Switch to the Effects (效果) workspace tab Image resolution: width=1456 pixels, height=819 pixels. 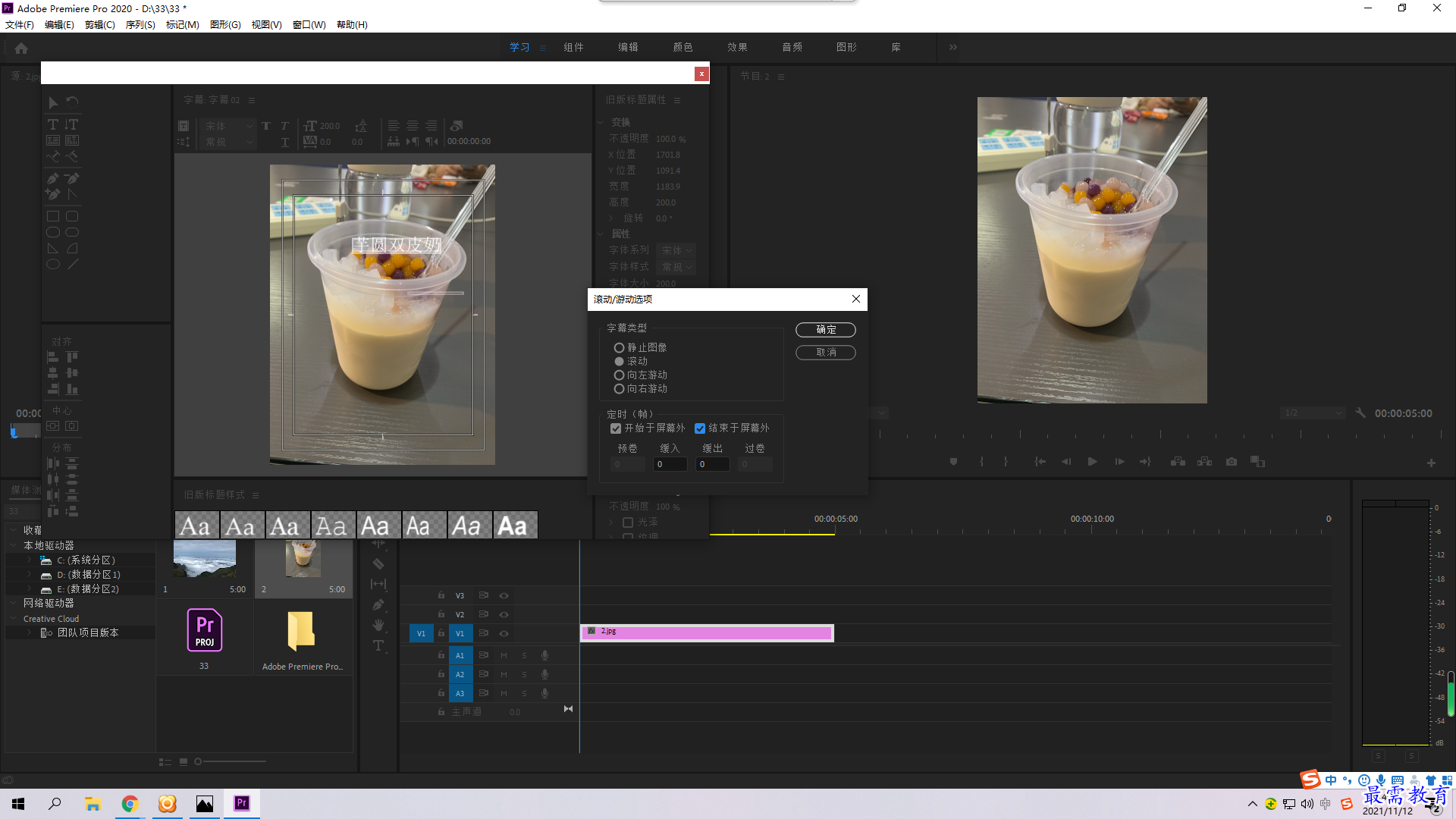tap(737, 47)
